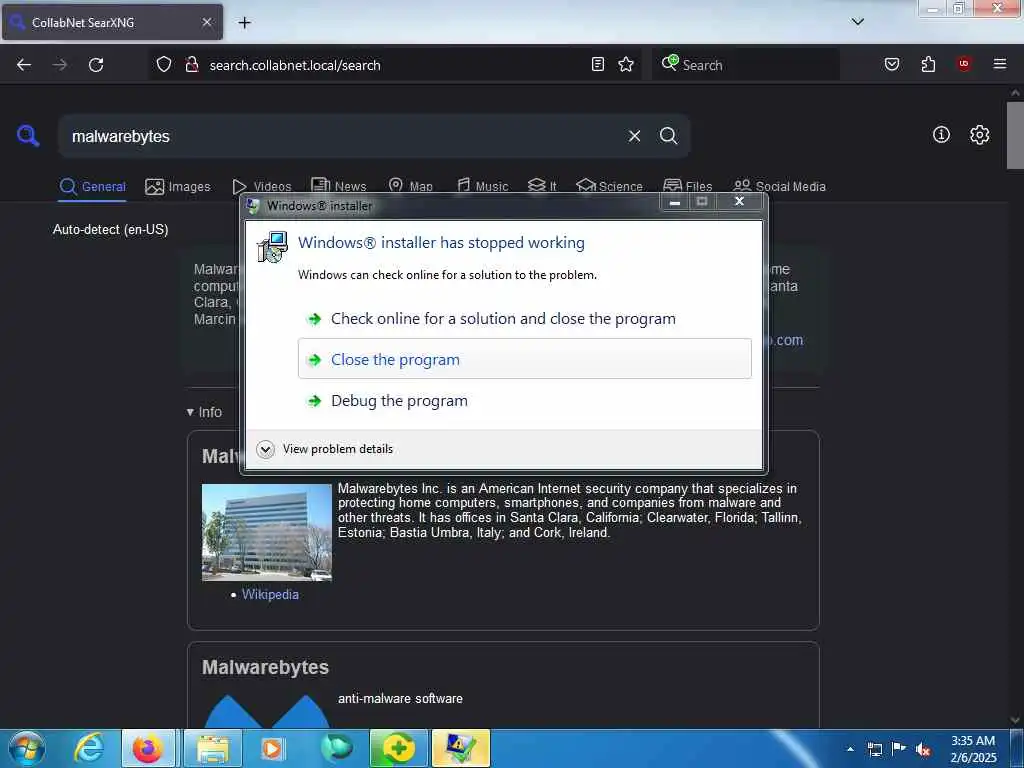Switch to the Images search tab
The width and height of the screenshot is (1024, 768).
pos(178,187)
